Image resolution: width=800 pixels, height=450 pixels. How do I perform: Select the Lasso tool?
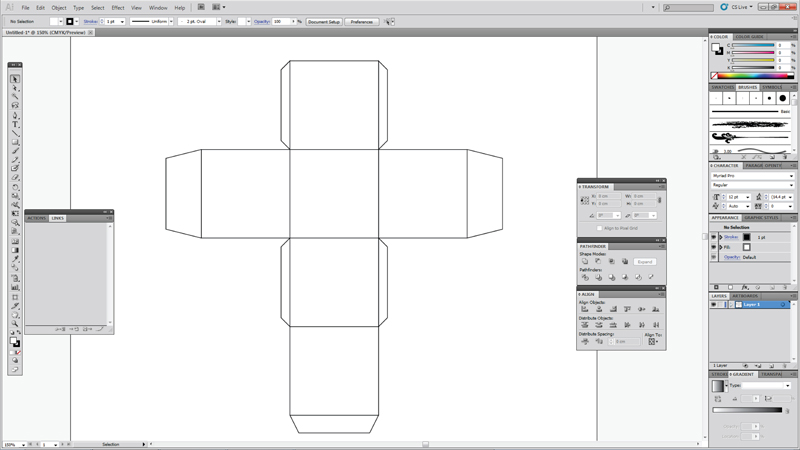[15, 105]
